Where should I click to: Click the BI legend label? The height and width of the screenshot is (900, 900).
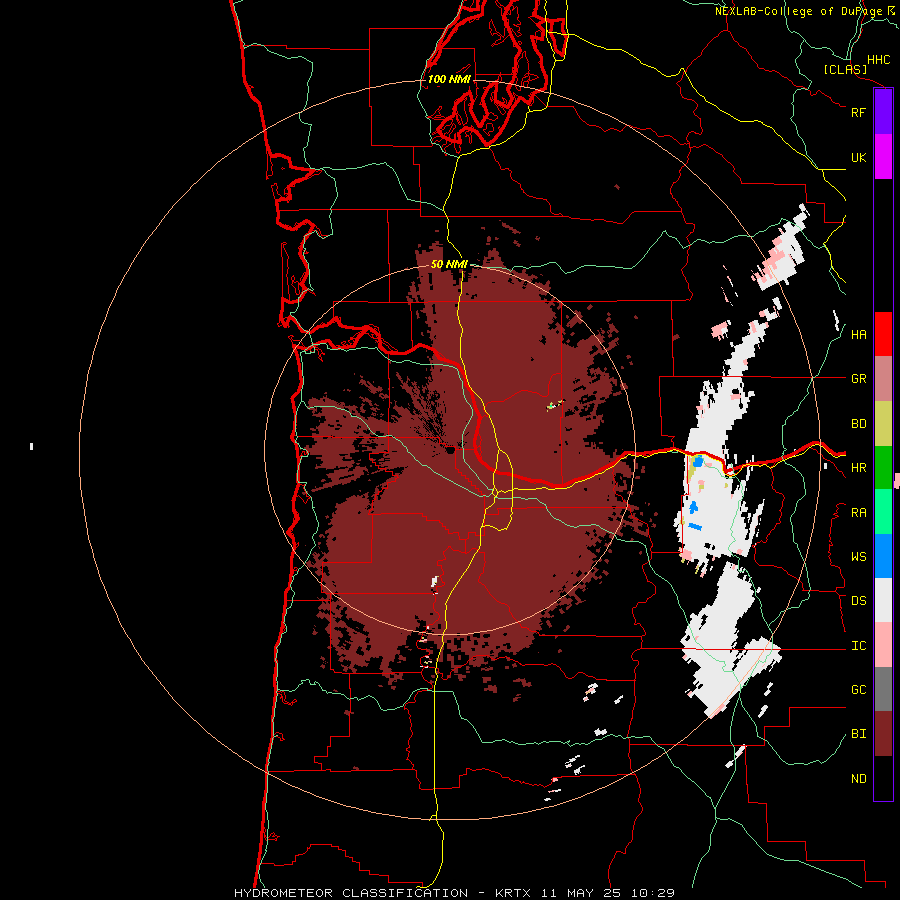click(x=858, y=734)
